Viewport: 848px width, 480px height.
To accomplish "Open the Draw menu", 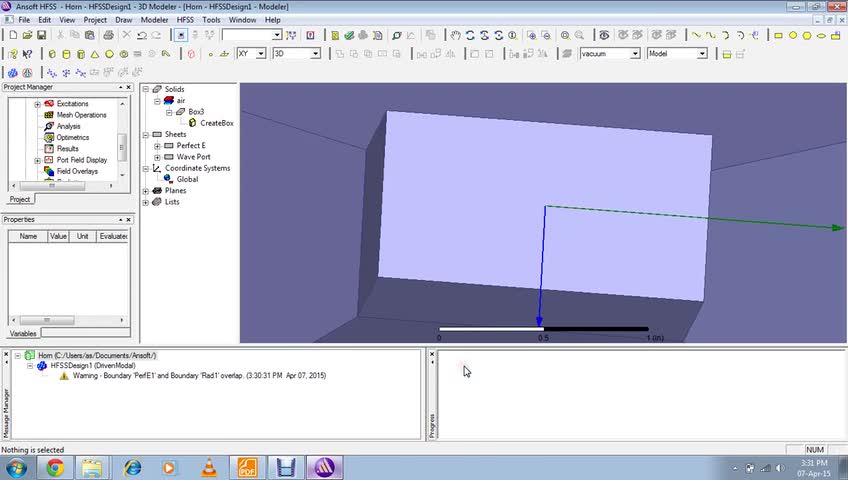I will [123, 20].
